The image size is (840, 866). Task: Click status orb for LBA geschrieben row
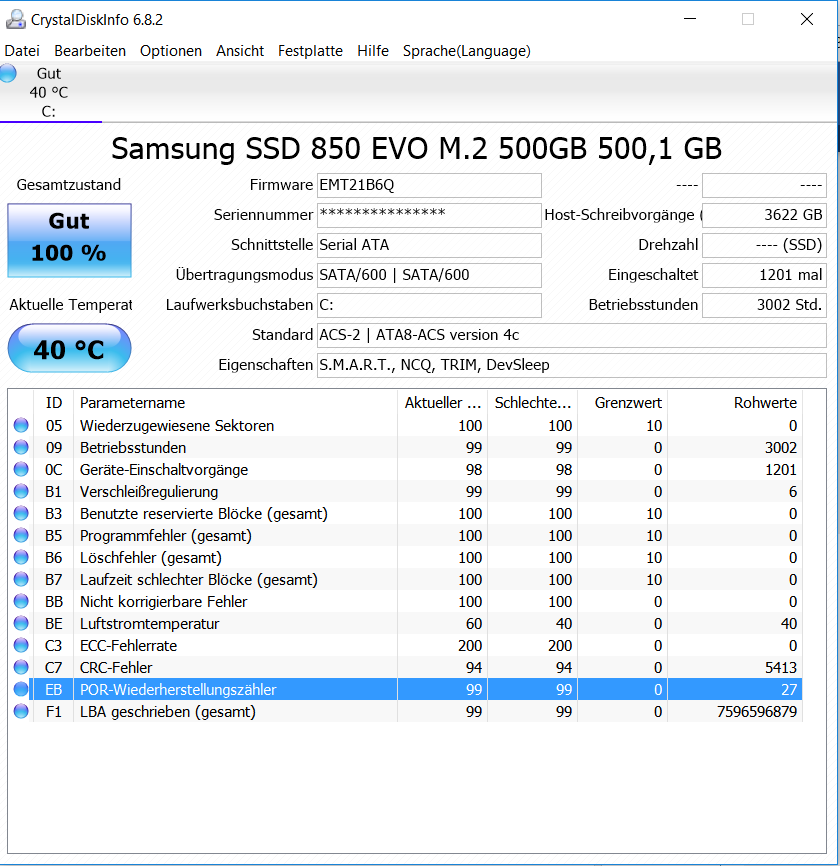[x=21, y=711]
